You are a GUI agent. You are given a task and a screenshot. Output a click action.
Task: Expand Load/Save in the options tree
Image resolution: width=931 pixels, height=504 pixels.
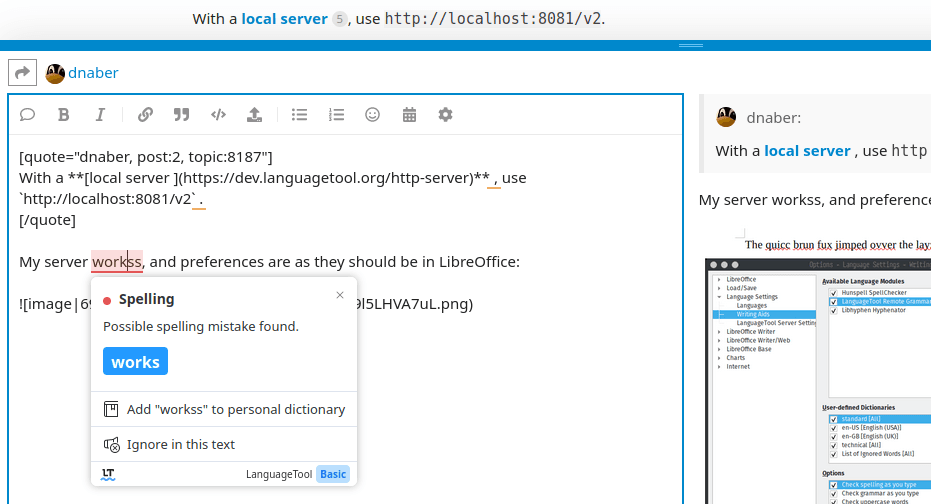[719, 288]
